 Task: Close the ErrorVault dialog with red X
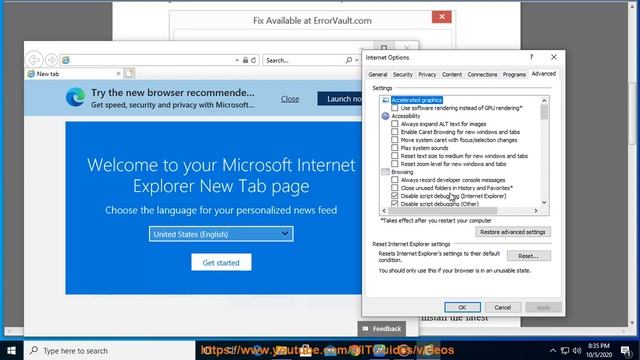442,17
